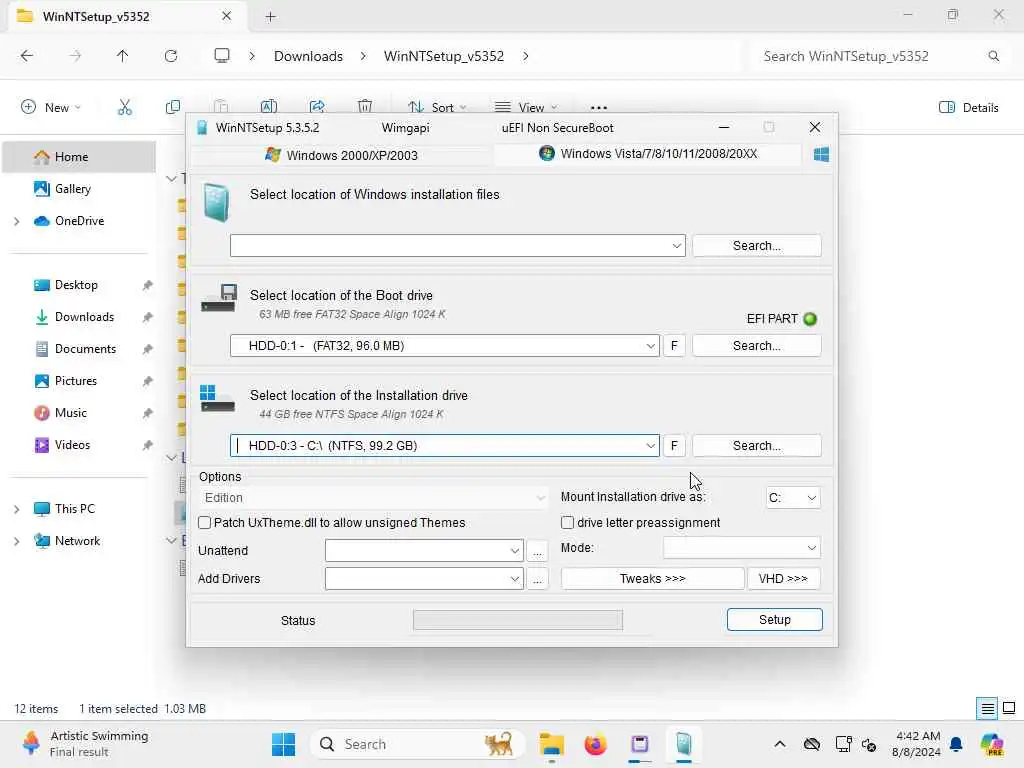Open the Edition dropdown
The height and width of the screenshot is (768, 1024).
pyautogui.click(x=374, y=498)
